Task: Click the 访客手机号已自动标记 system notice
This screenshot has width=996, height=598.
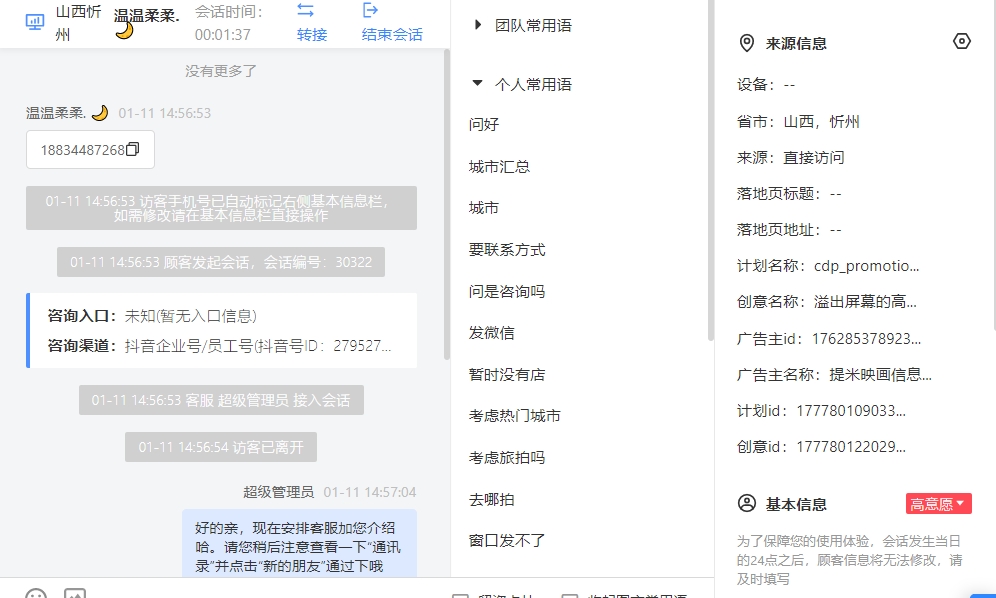Action: (221, 208)
